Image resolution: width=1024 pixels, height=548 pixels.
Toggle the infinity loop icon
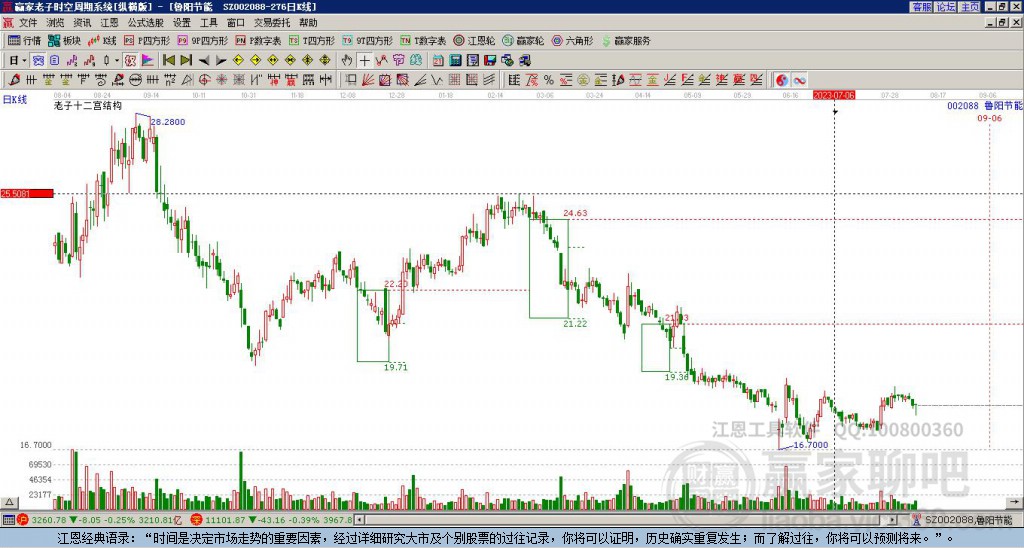point(799,80)
